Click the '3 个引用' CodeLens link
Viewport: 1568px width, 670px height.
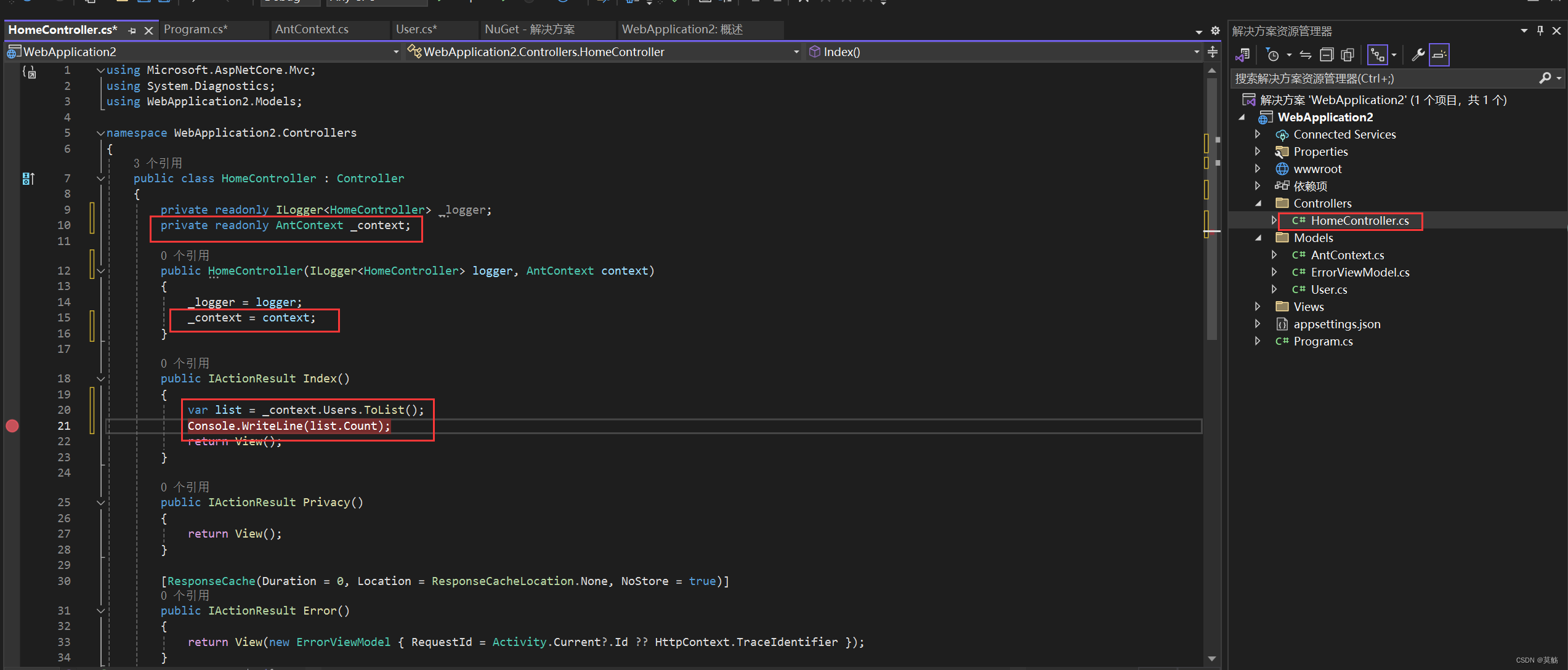(158, 163)
